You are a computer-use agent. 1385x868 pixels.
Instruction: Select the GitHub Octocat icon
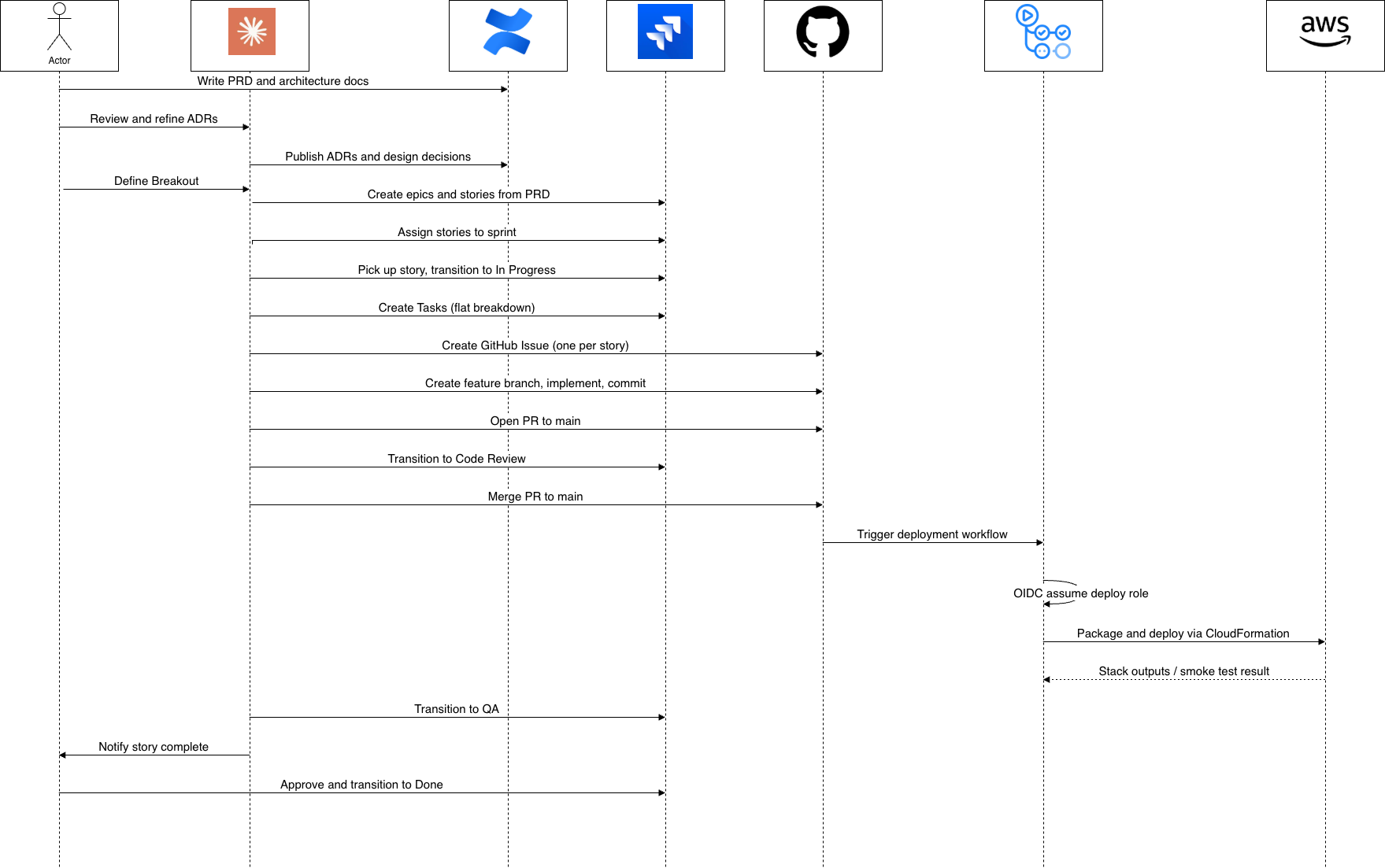823,31
